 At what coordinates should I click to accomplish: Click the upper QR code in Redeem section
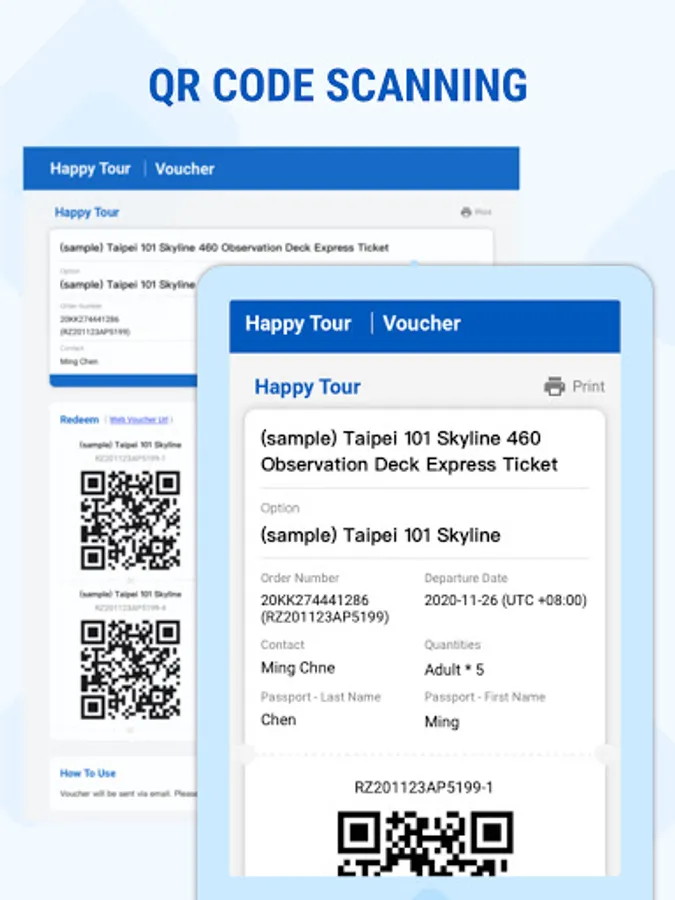tap(130, 520)
